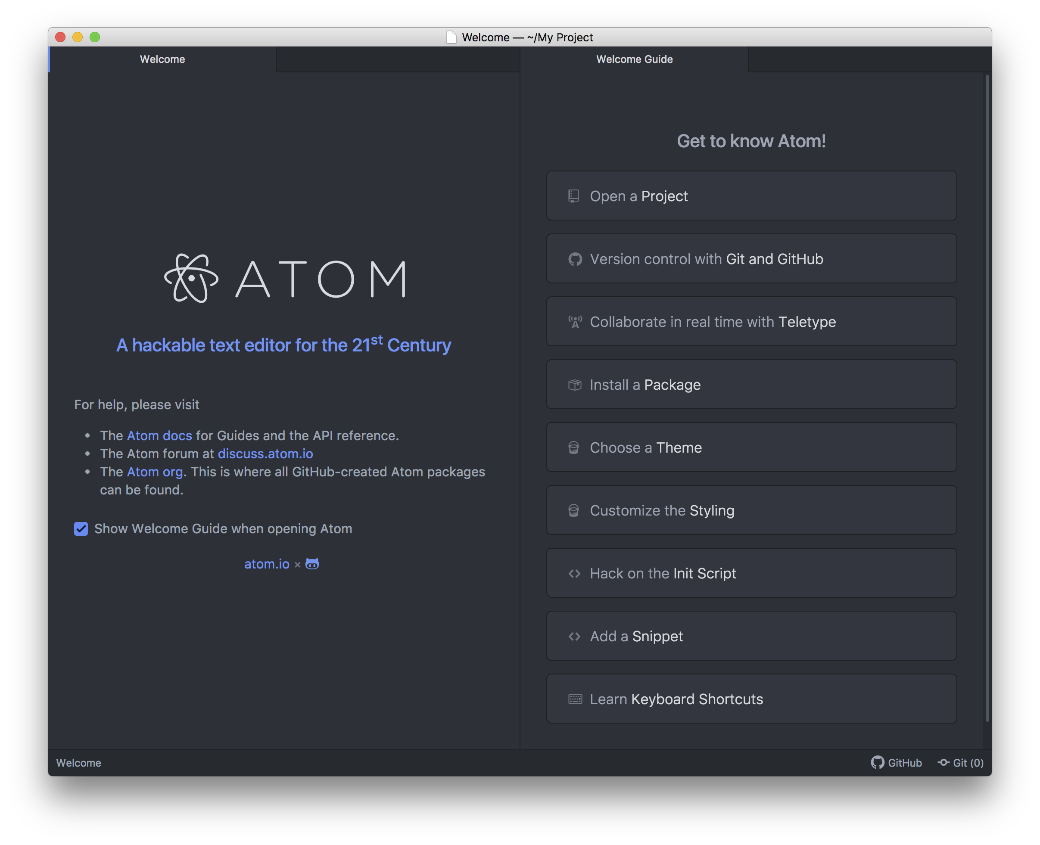Expand the Open a Project section
Viewport: 1040px width, 845px height.
751,196
